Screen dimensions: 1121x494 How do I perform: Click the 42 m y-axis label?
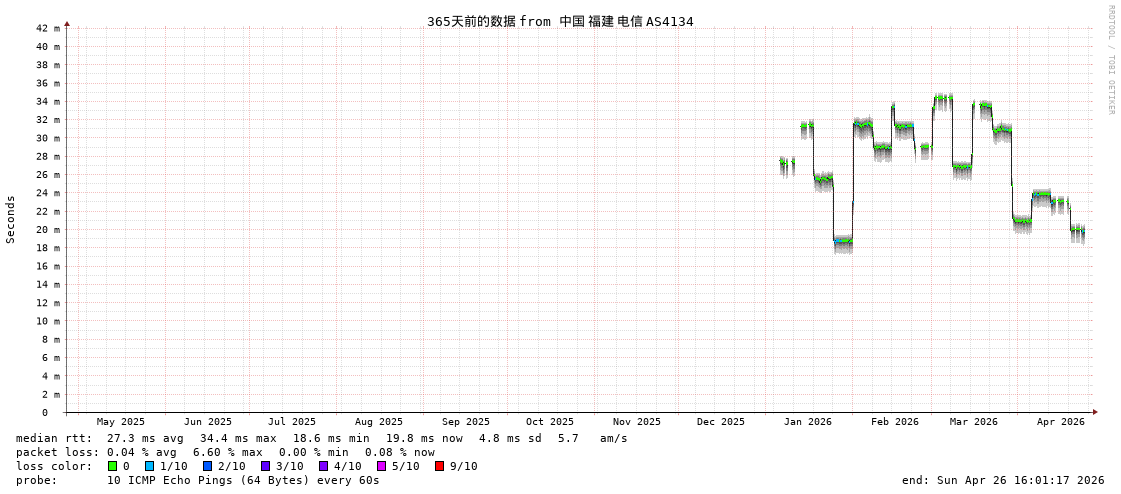click(48, 28)
